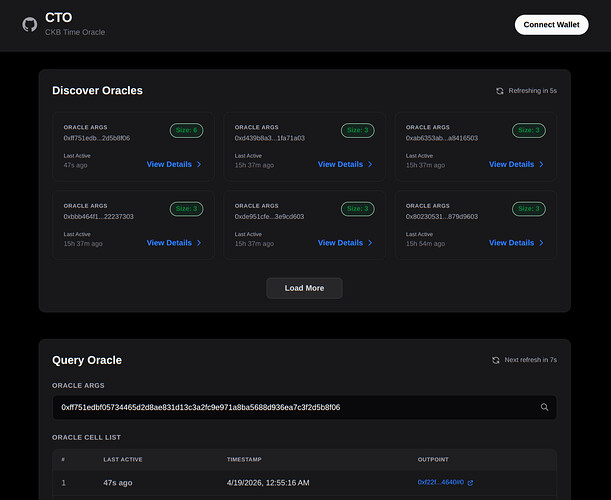Image resolution: width=611 pixels, height=500 pixels.
Task: Click Size: 3 badge on 0xde951cfe card
Action: pyautogui.click(x=358, y=209)
